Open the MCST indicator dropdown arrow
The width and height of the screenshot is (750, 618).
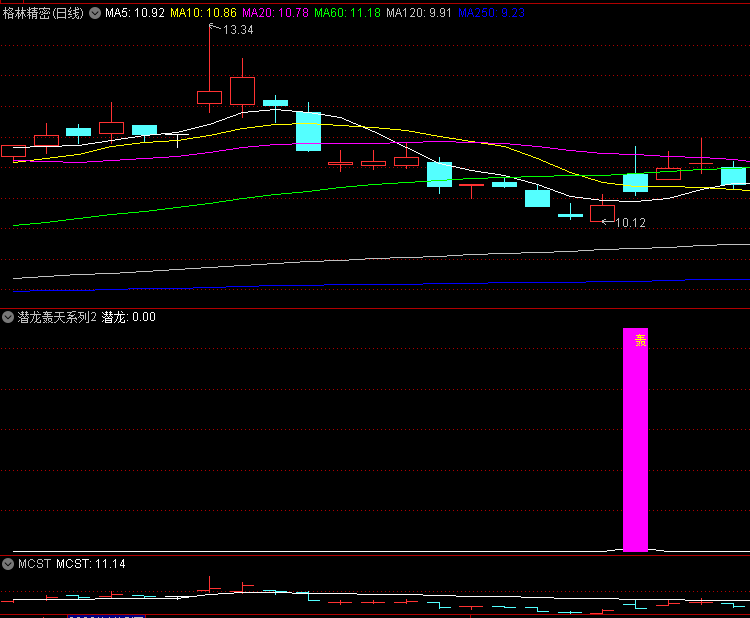click(x=8, y=564)
